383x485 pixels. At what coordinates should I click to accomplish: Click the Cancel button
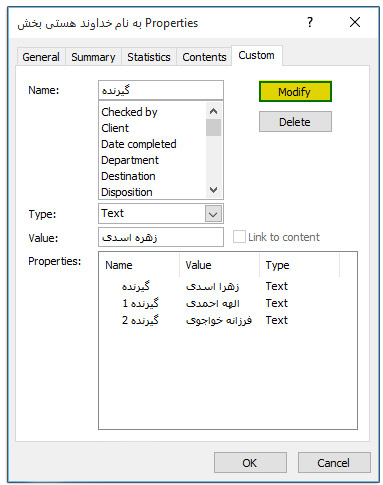(334, 463)
